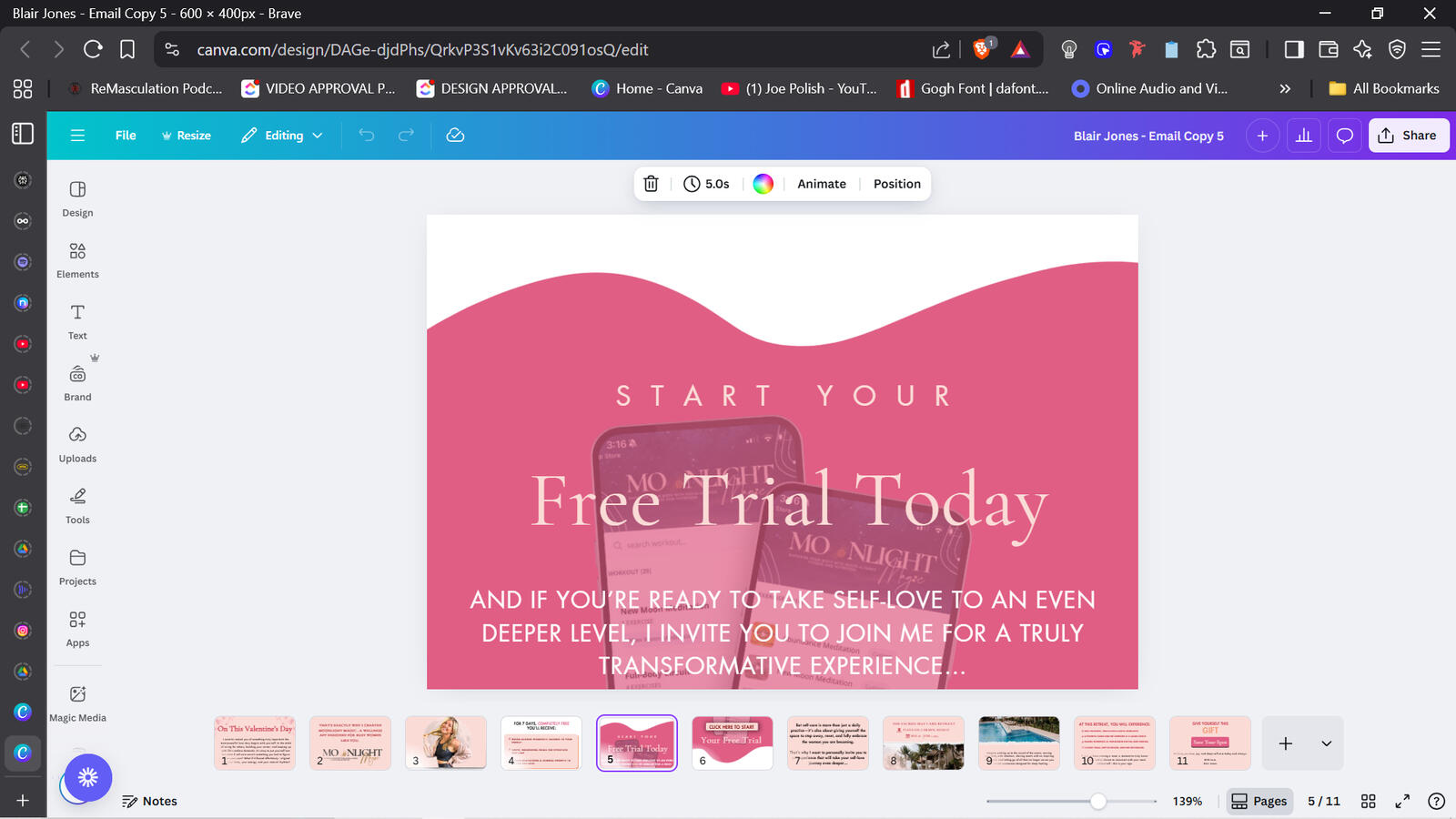The width and height of the screenshot is (1456, 819).
Task: Click design title Blair Jones - Email Copy 5
Action: pos(1148,136)
